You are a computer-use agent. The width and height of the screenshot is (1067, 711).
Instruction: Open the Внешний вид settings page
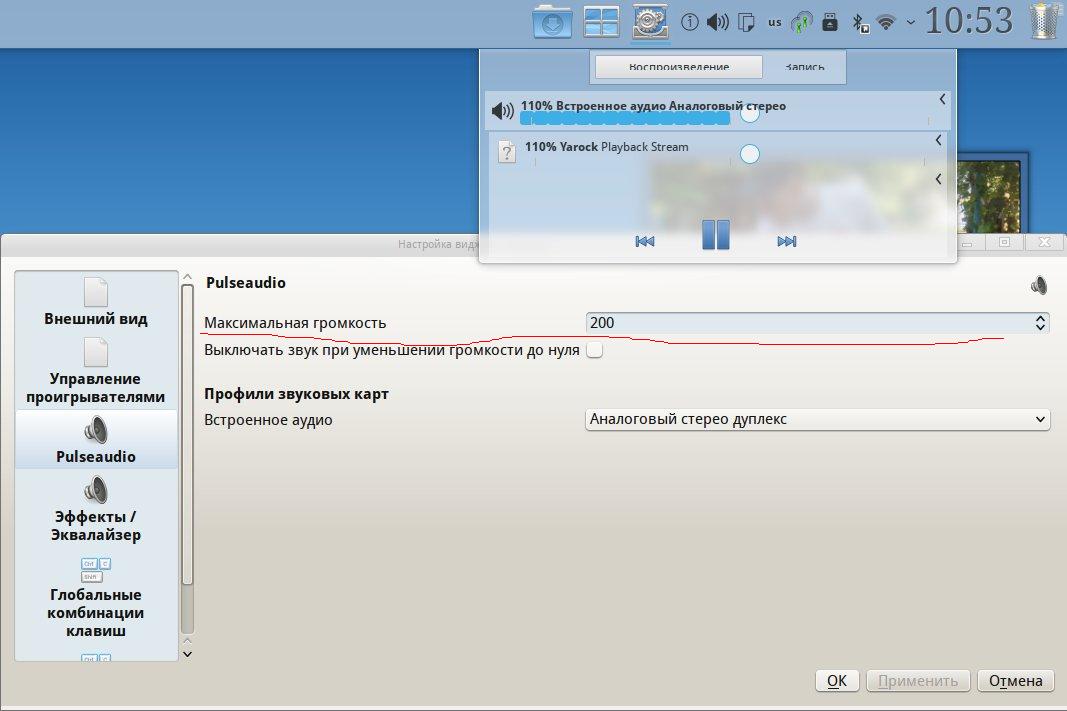96,302
